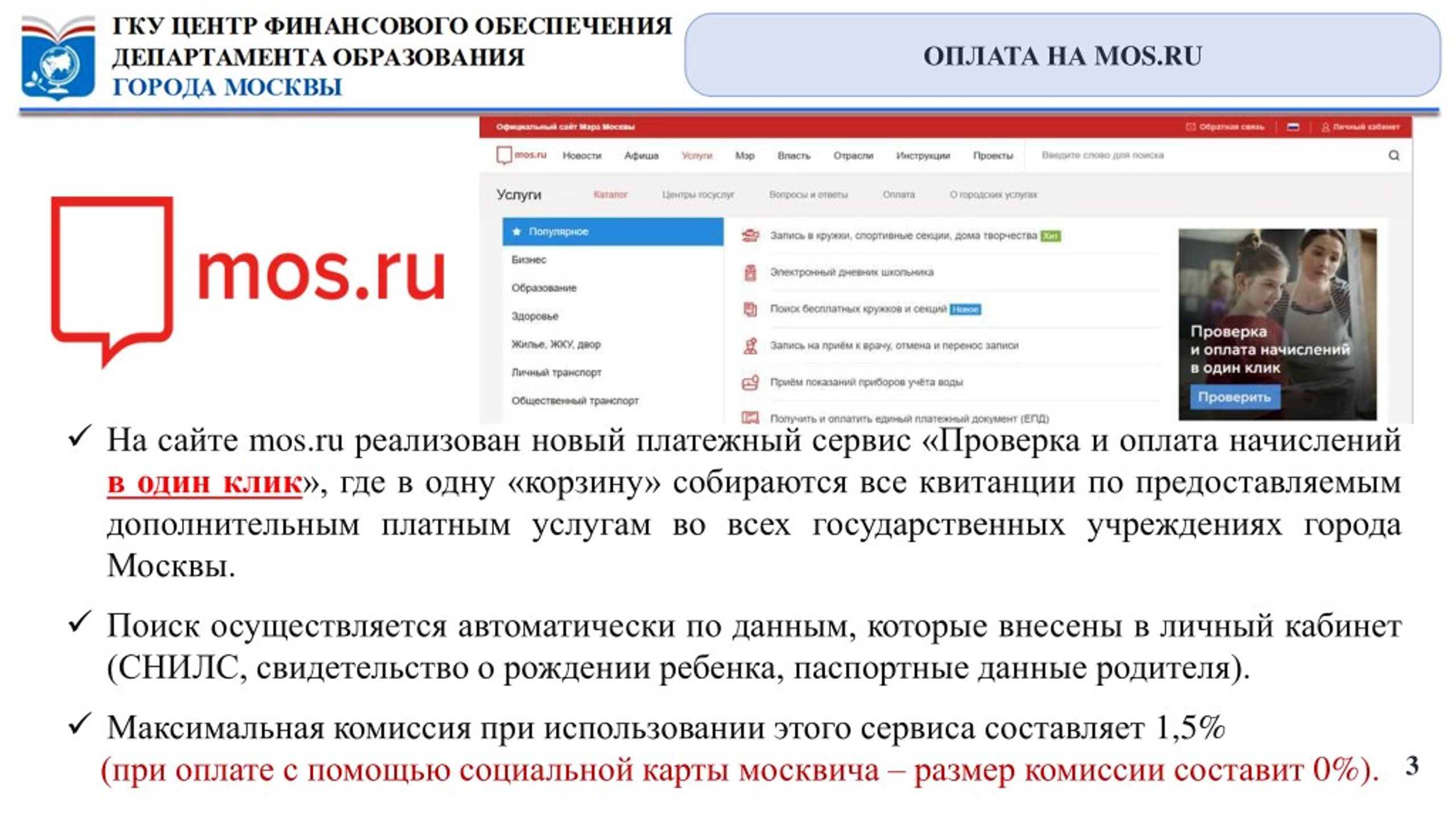Switch to Вопросы и ответы tab
This screenshot has width=1456, height=819.
808,195
